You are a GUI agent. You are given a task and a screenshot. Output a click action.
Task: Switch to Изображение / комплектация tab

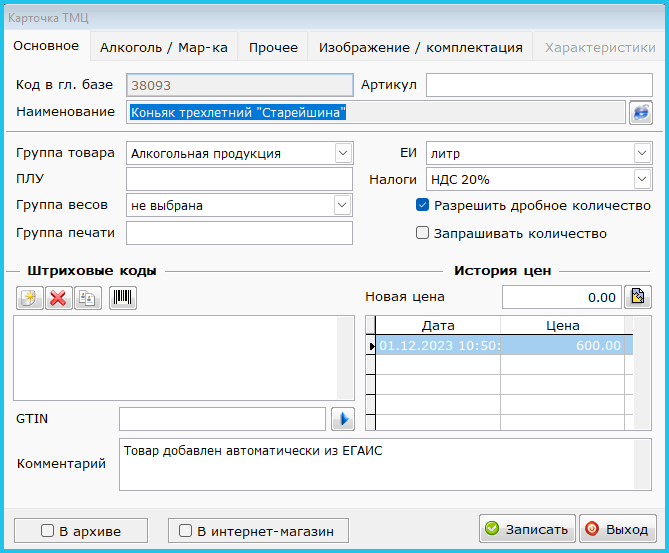[421, 47]
